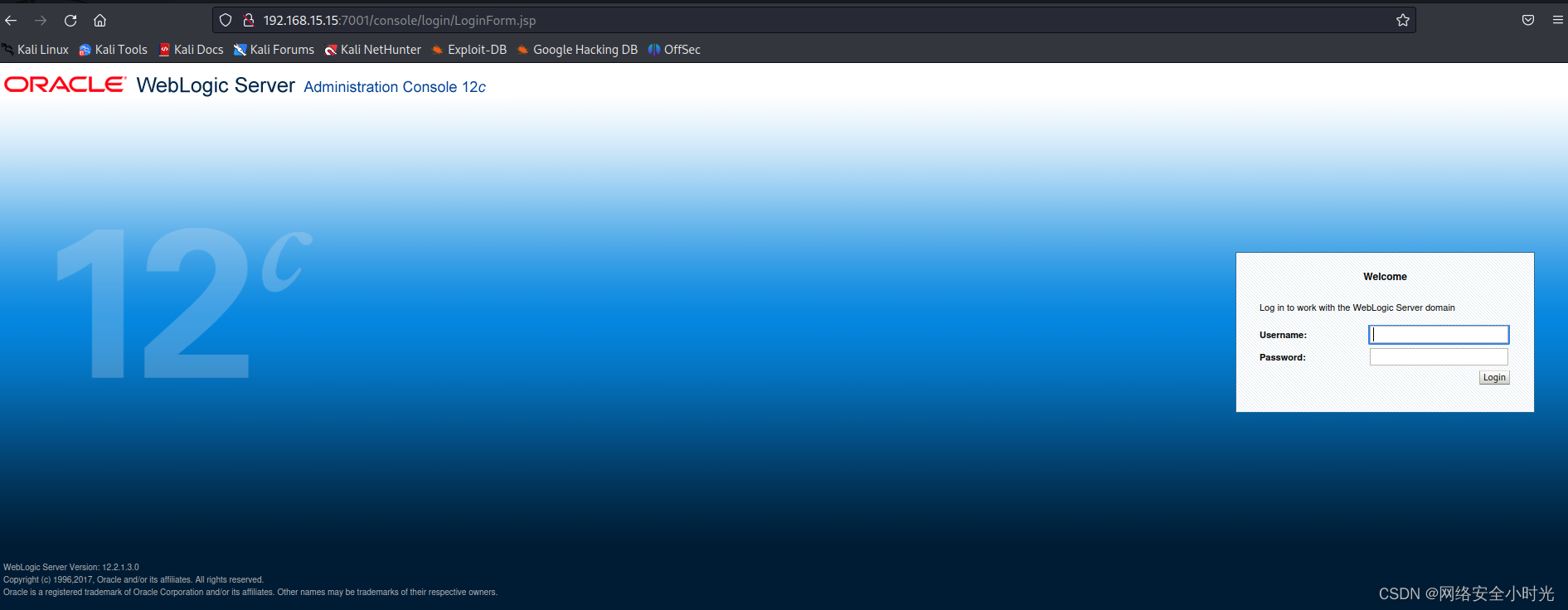Click the WebLogic Server title text

[x=216, y=85]
